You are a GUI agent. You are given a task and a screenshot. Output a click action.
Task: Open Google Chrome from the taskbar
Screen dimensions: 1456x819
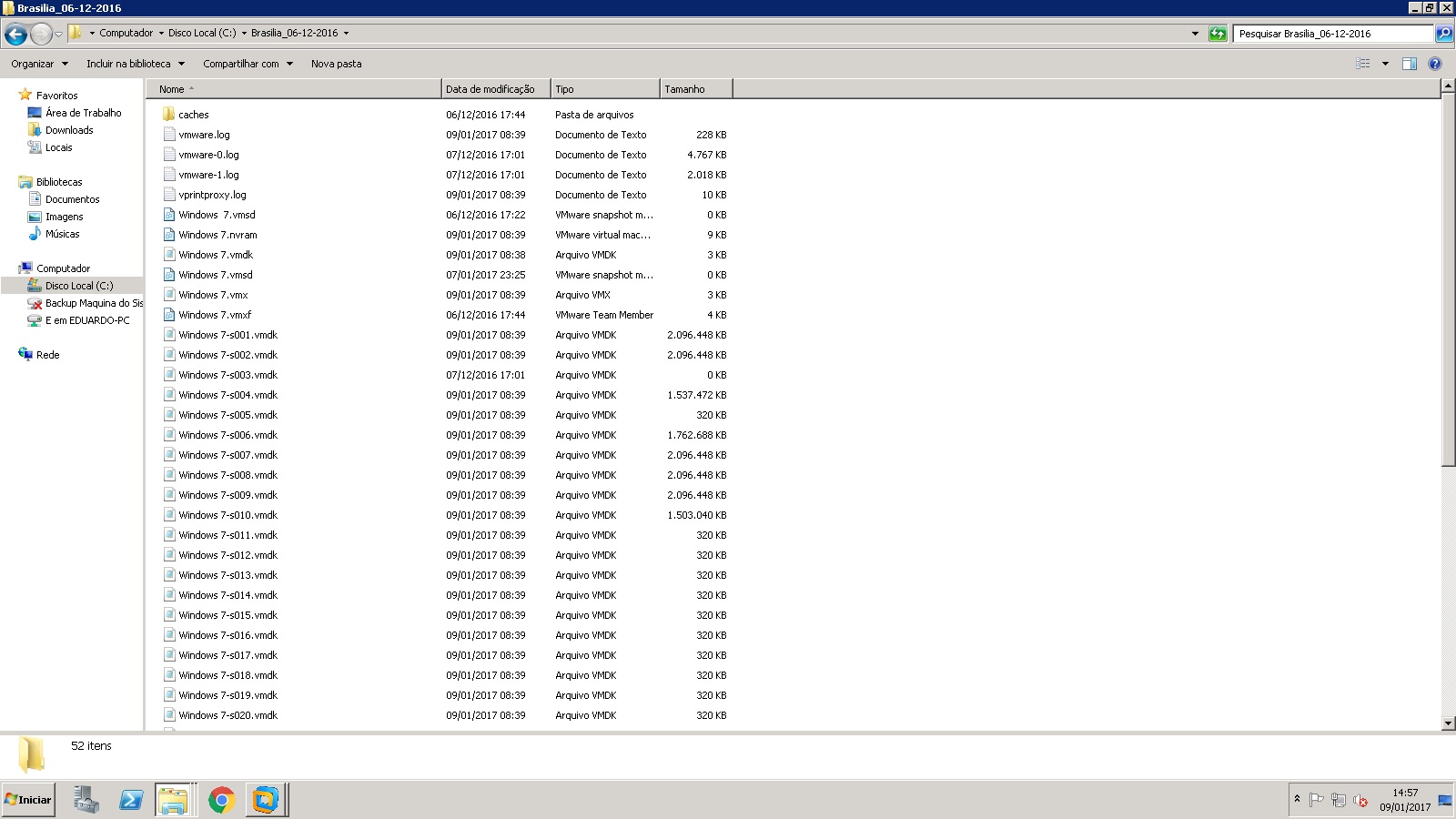(x=221, y=800)
